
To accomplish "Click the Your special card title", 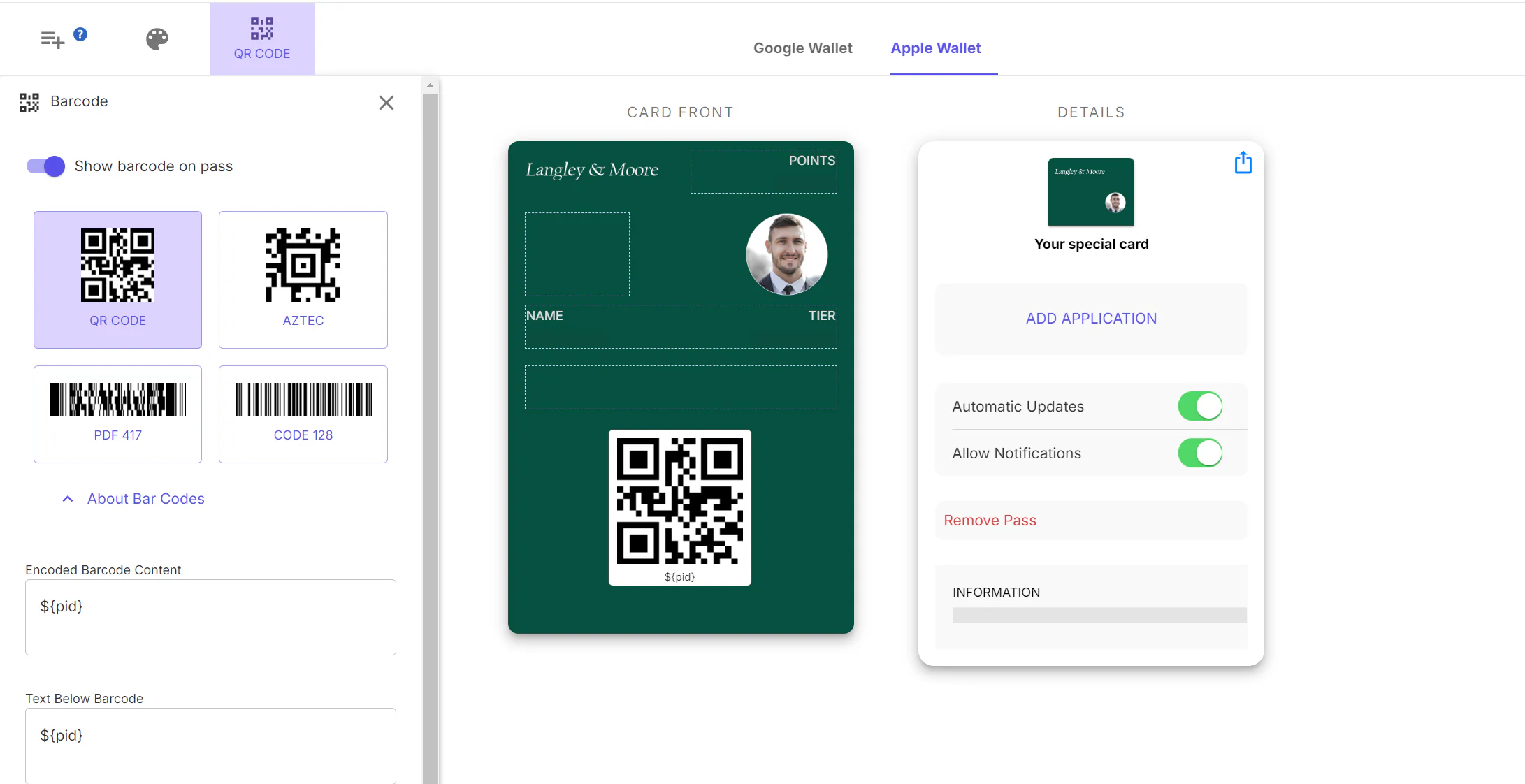I will [1092, 244].
